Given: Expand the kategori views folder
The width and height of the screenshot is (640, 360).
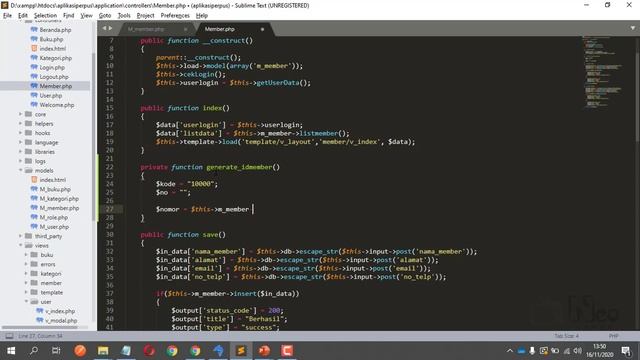Looking at the screenshot, I should point(26,274).
